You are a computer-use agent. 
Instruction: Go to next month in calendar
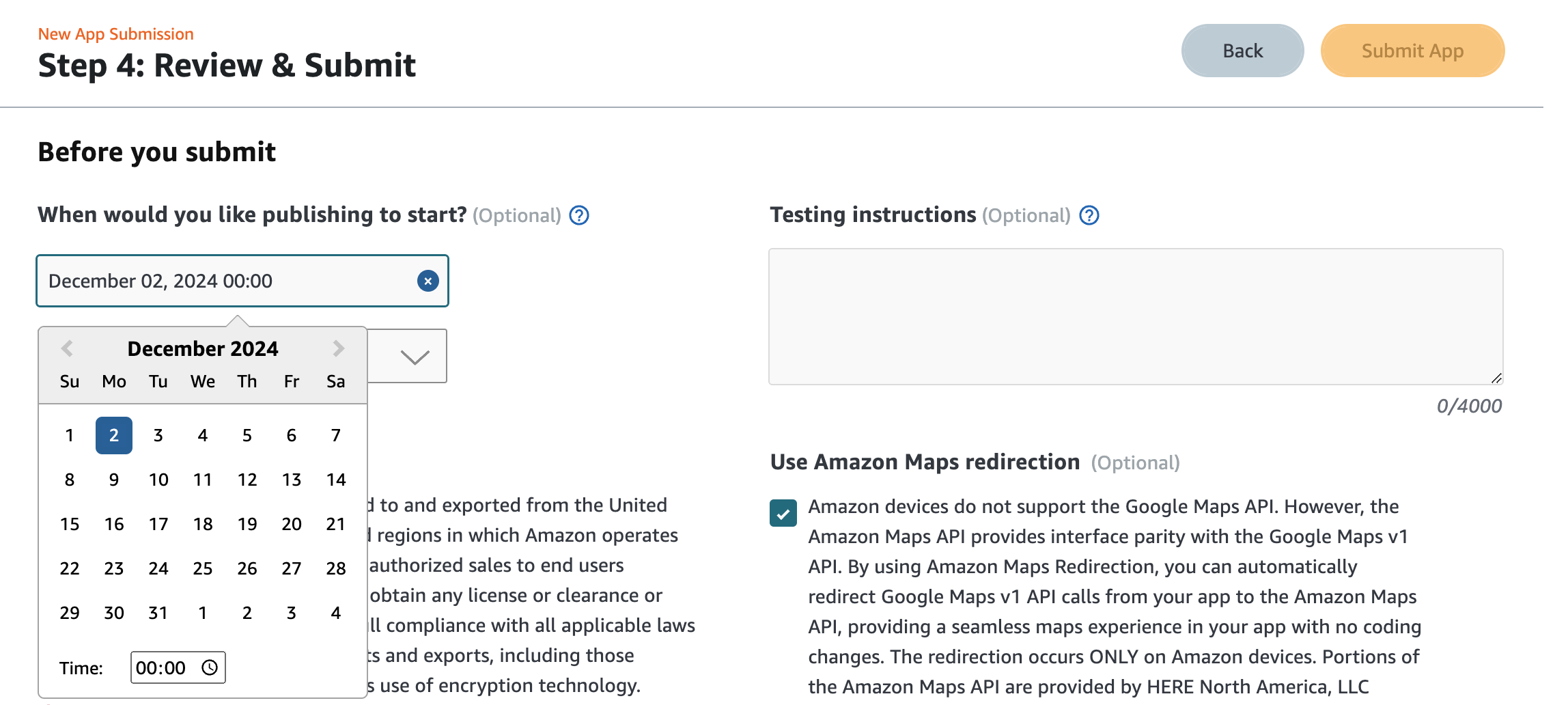pos(338,348)
